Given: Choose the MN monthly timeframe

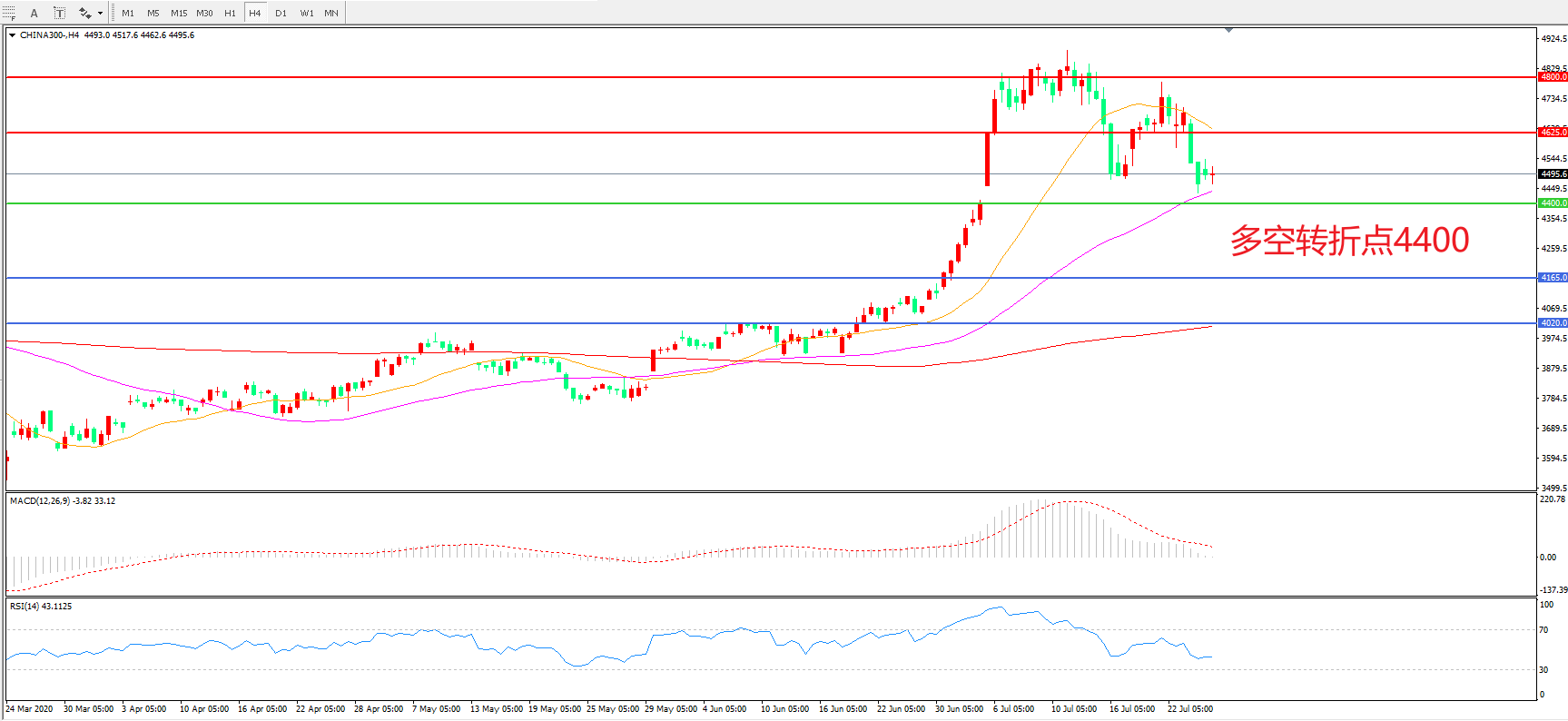Looking at the screenshot, I should (x=331, y=13).
